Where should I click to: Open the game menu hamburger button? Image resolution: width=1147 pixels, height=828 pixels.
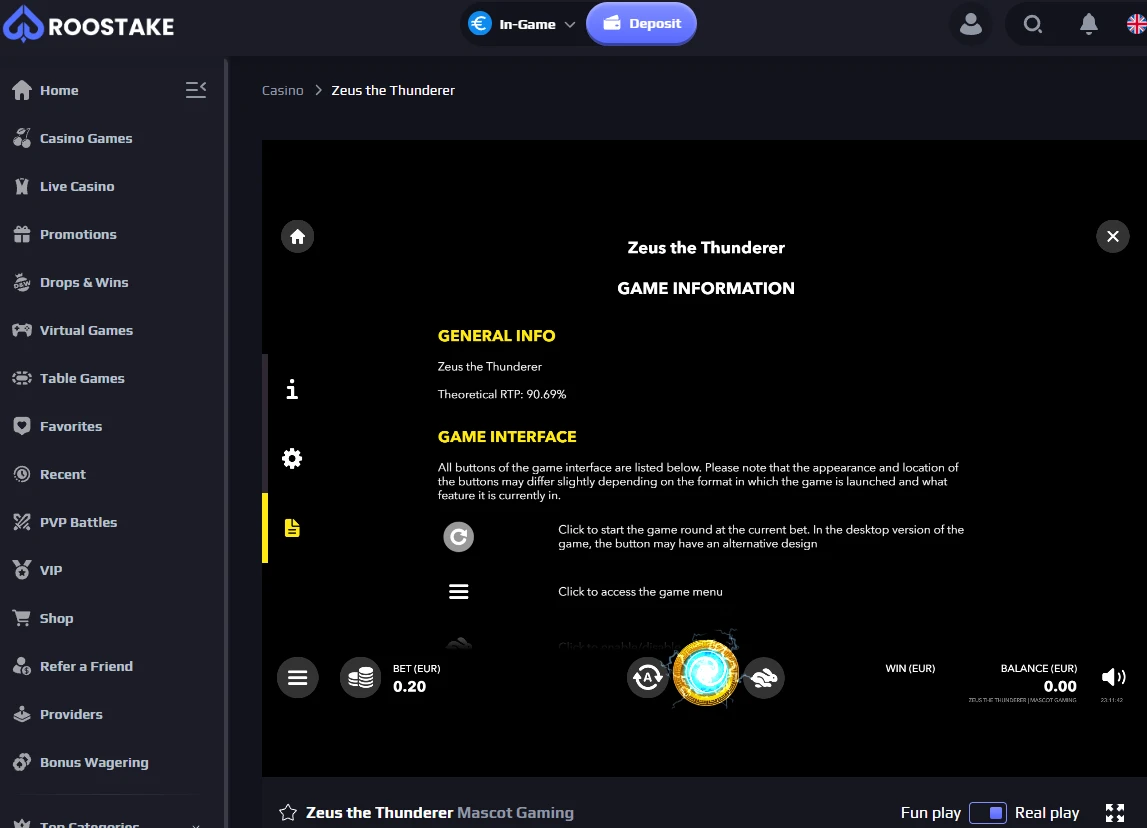[x=298, y=677]
